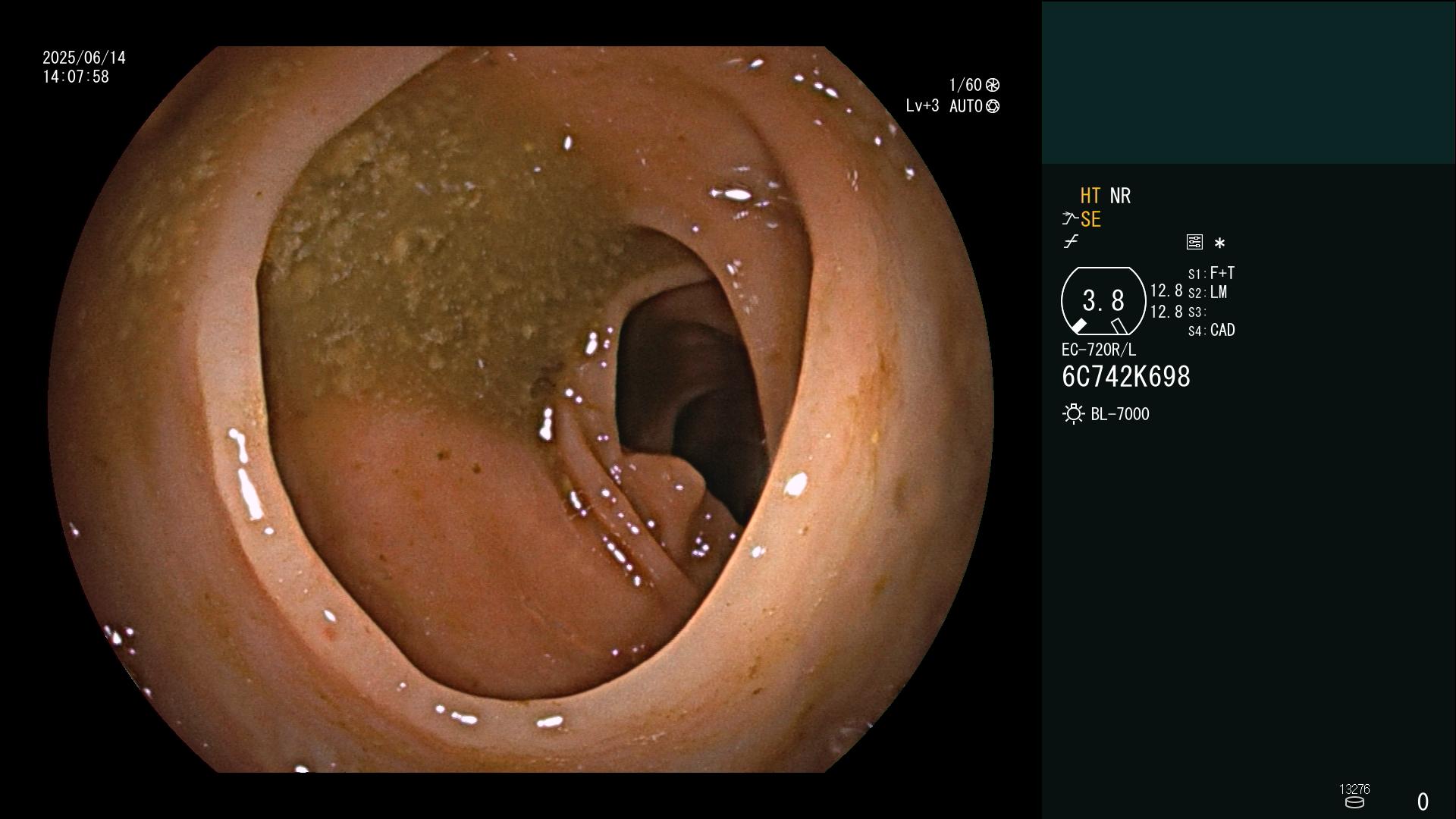Click the HT indicator
The height and width of the screenshot is (819, 1456).
click(x=1090, y=196)
